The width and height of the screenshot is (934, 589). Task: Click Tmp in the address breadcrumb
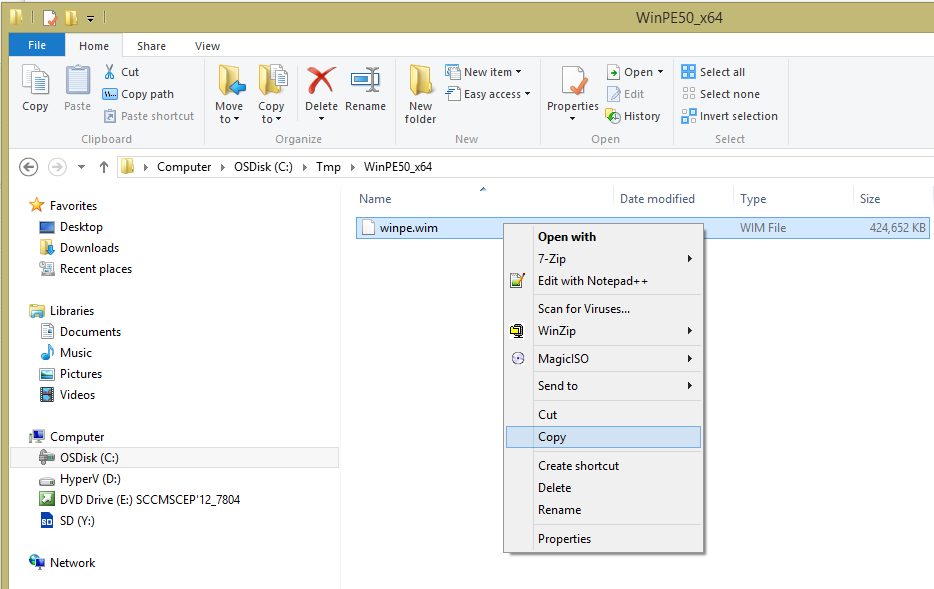tap(328, 167)
